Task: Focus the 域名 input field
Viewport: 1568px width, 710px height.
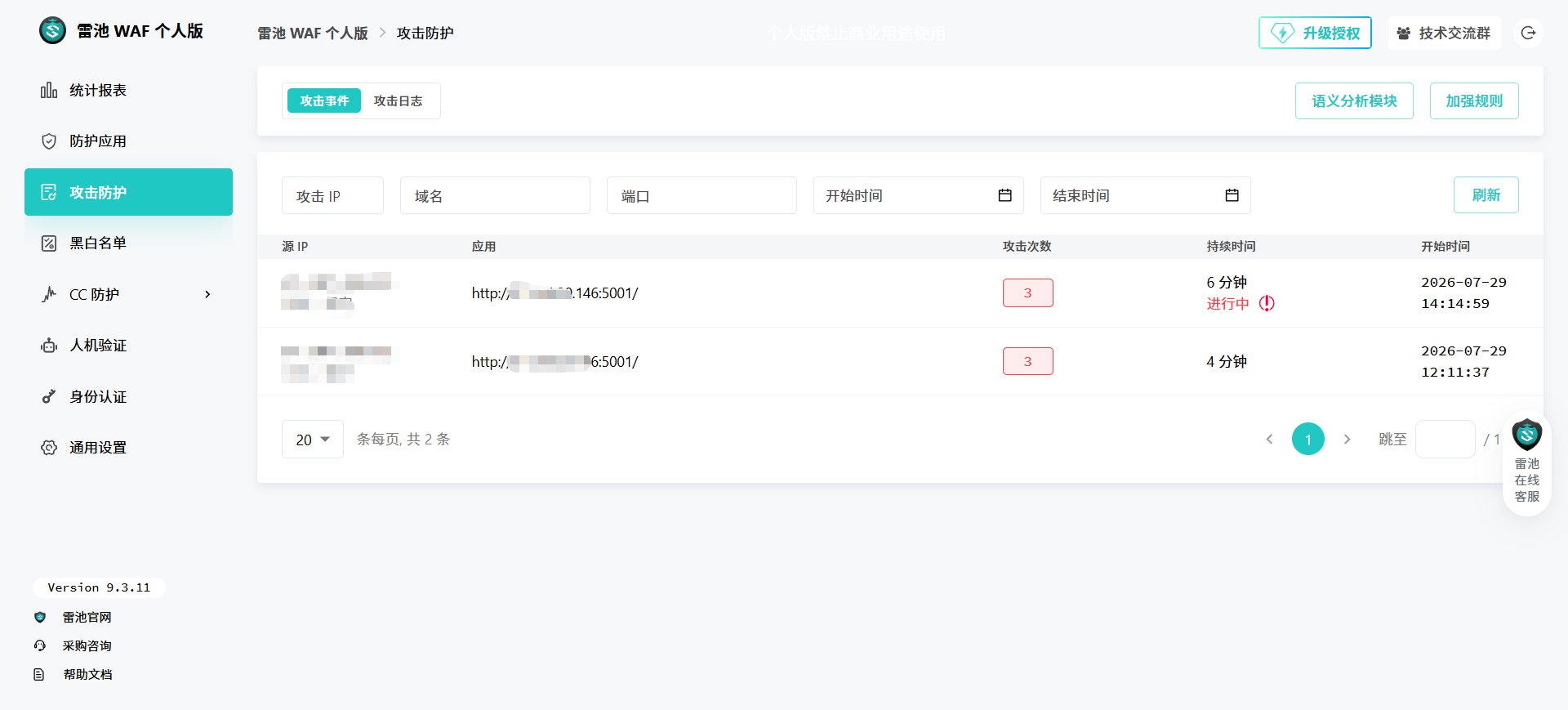Action: coord(495,195)
